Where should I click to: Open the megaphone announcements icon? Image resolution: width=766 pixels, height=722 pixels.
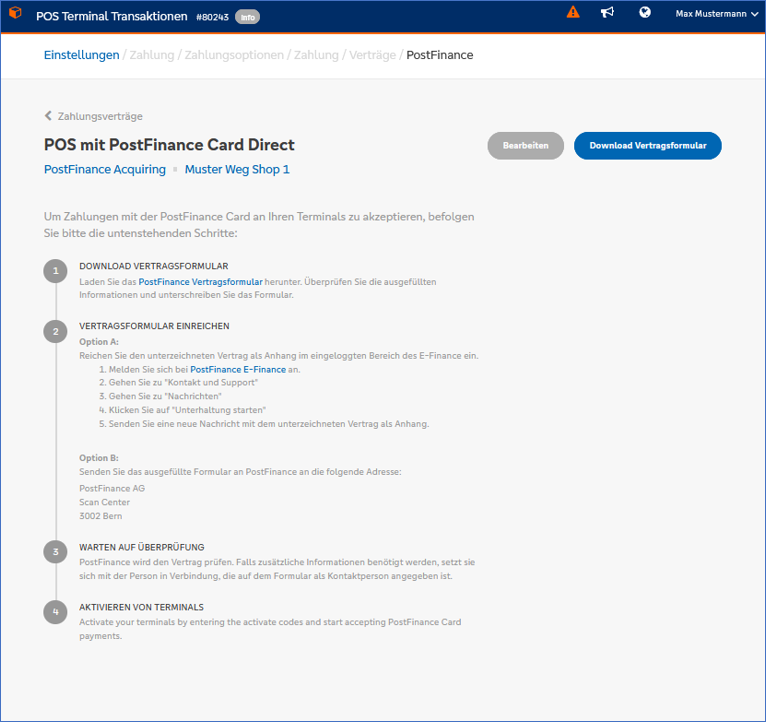pos(607,12)
